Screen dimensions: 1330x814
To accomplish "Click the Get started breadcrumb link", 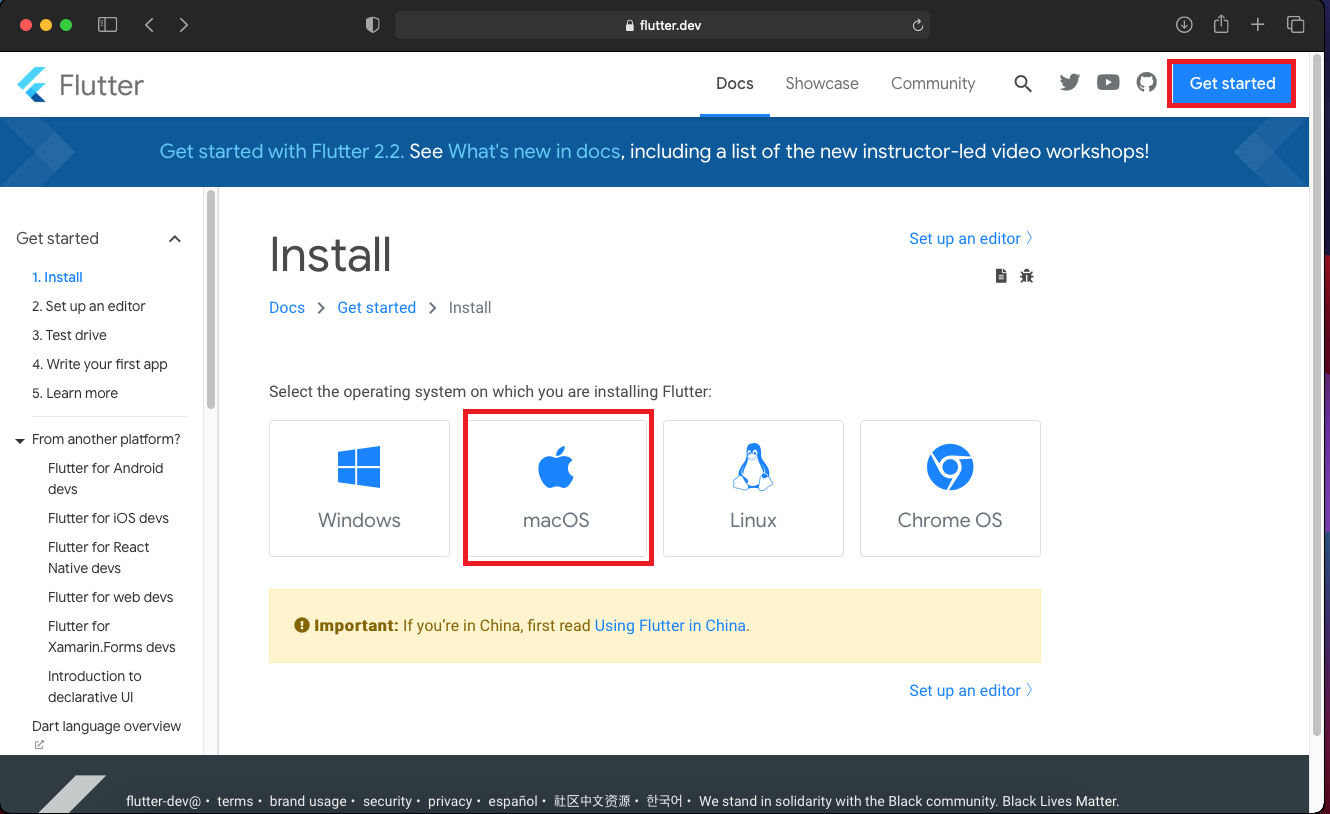I will coord(377,308).
